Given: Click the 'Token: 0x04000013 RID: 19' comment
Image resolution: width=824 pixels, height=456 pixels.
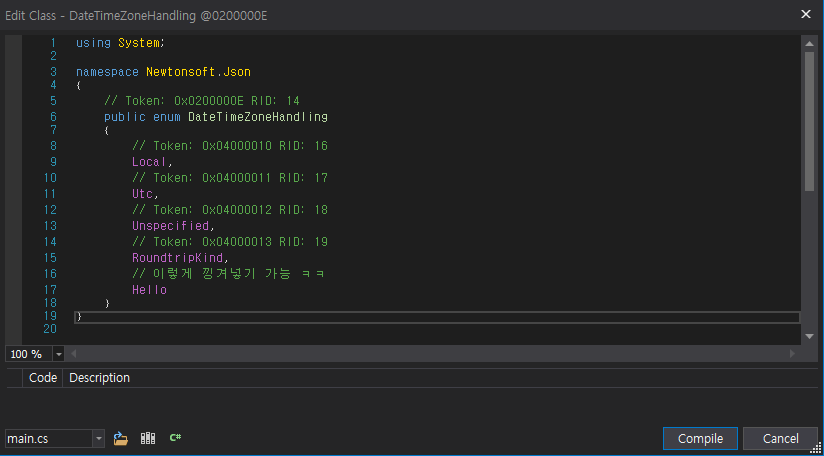Looking at the screenshot, I should [230, 242].
